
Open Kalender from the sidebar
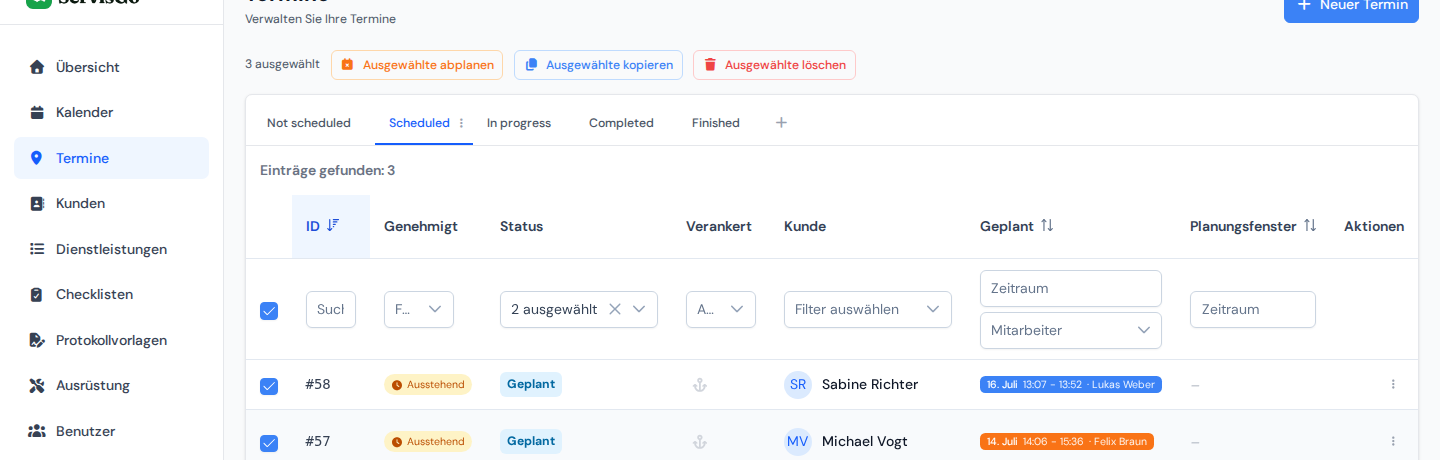coord(111,112)
